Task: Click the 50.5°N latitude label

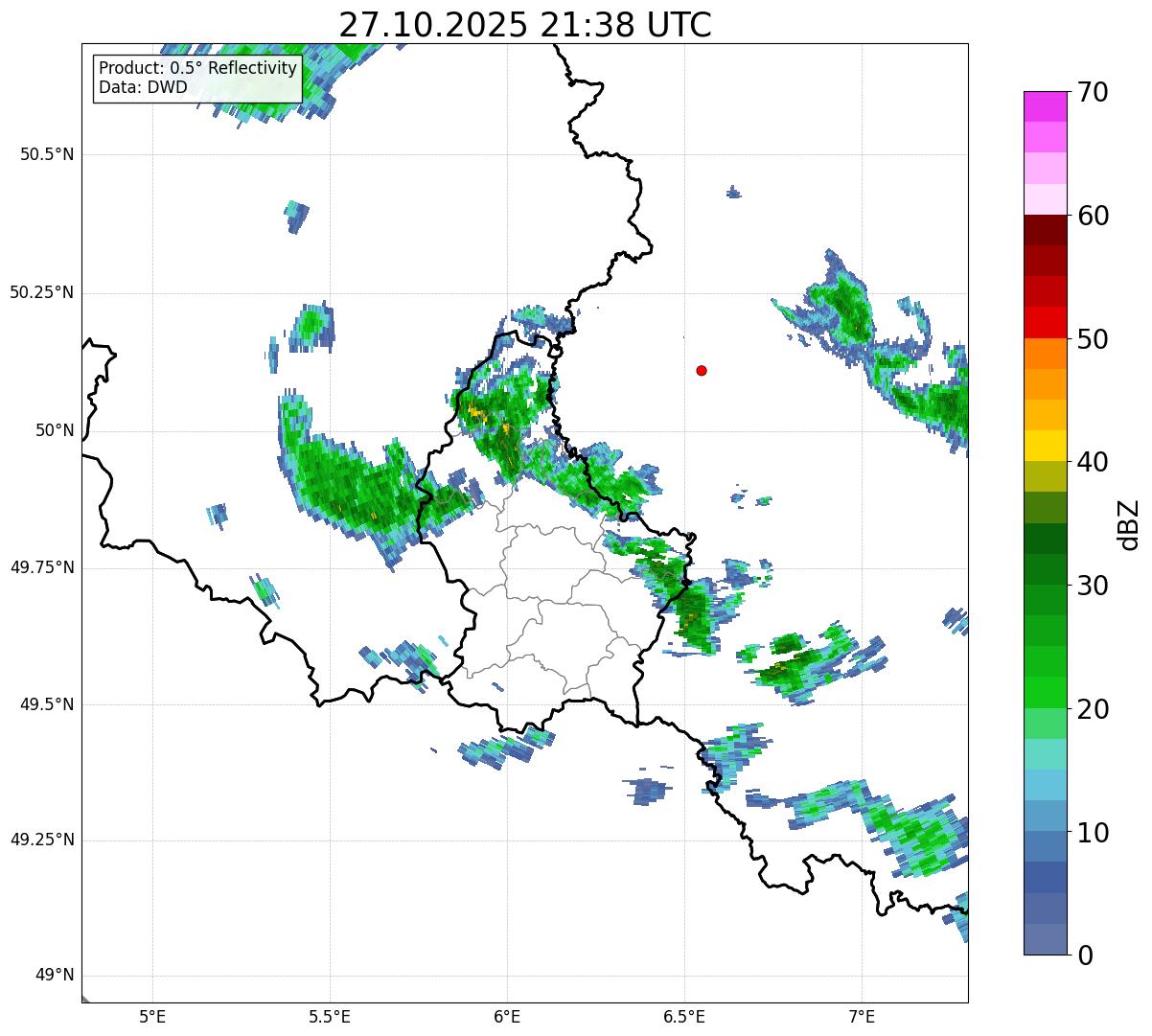Action: pos(47,154)
